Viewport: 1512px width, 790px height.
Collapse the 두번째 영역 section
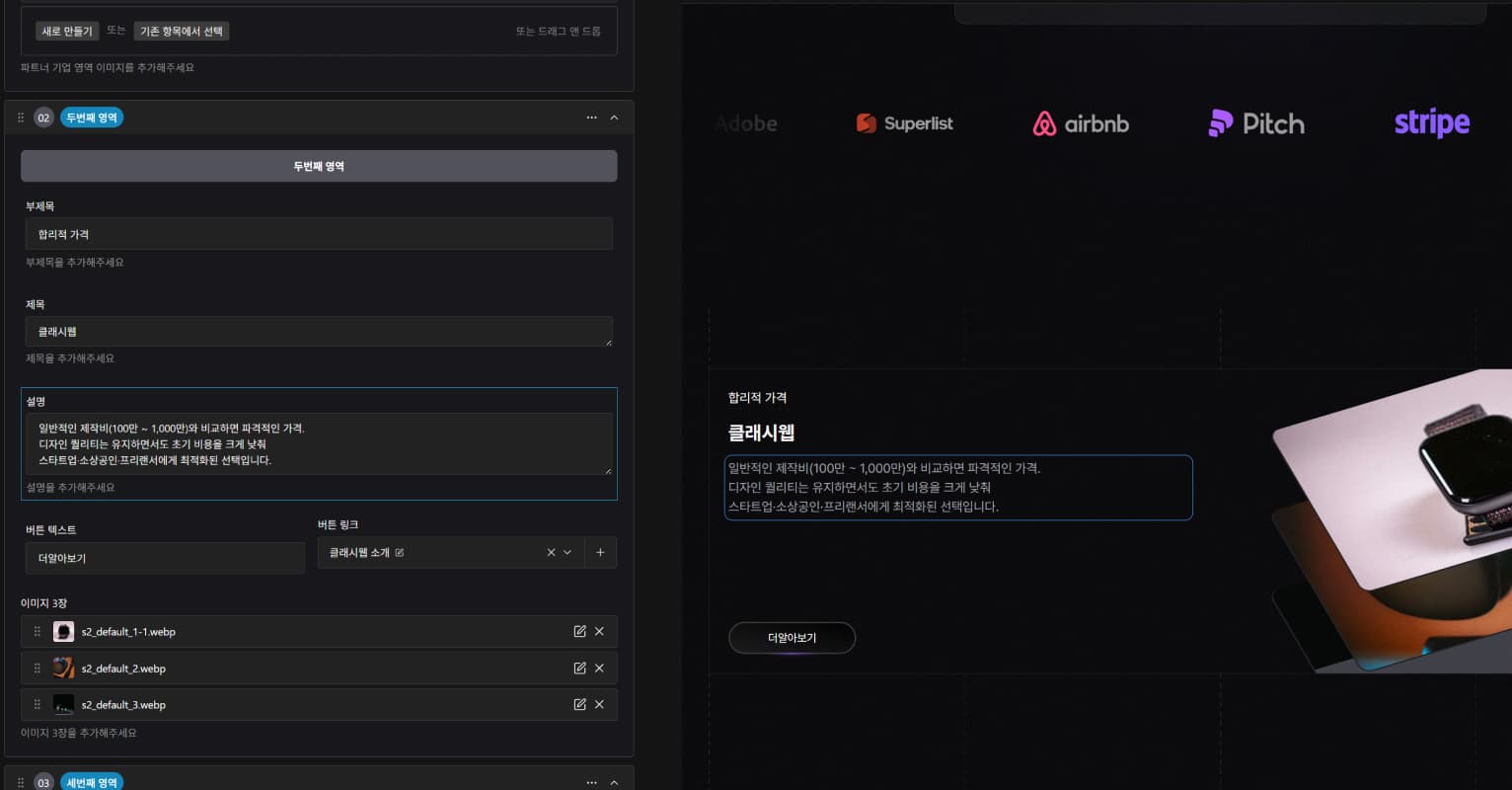[614, 118]
